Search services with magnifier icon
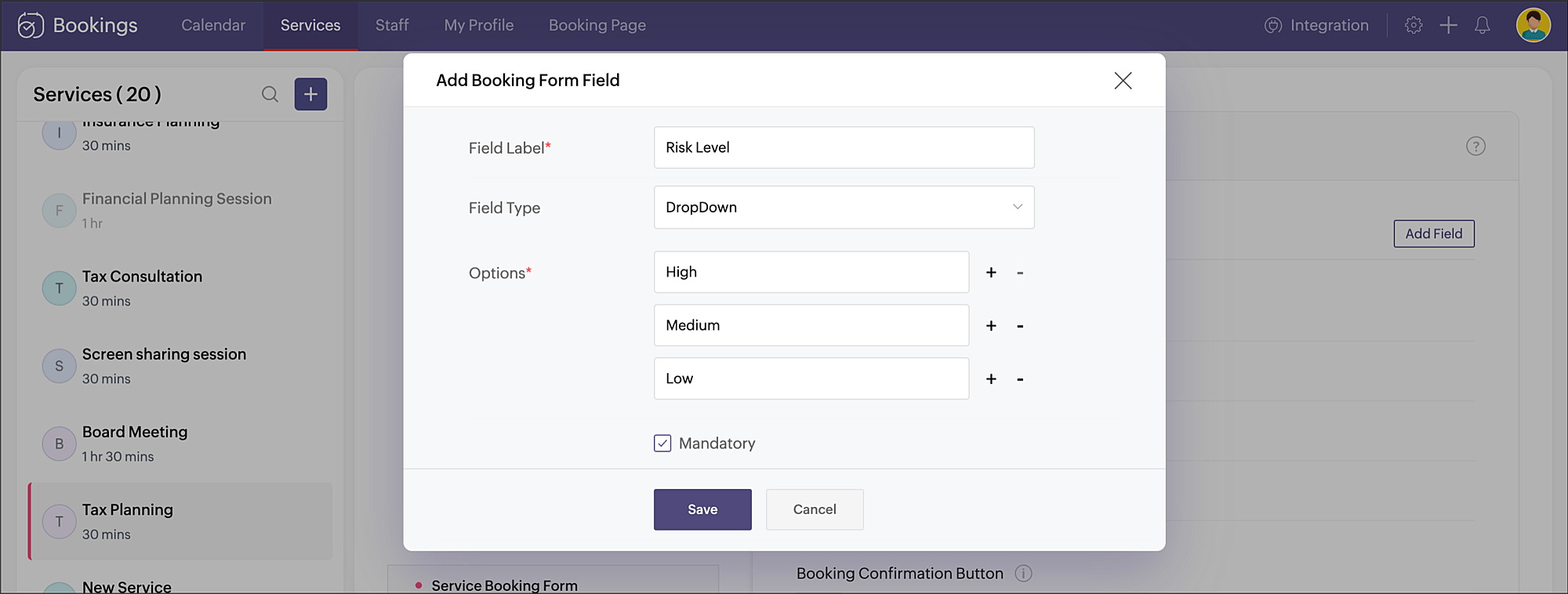 coord(270,95)
